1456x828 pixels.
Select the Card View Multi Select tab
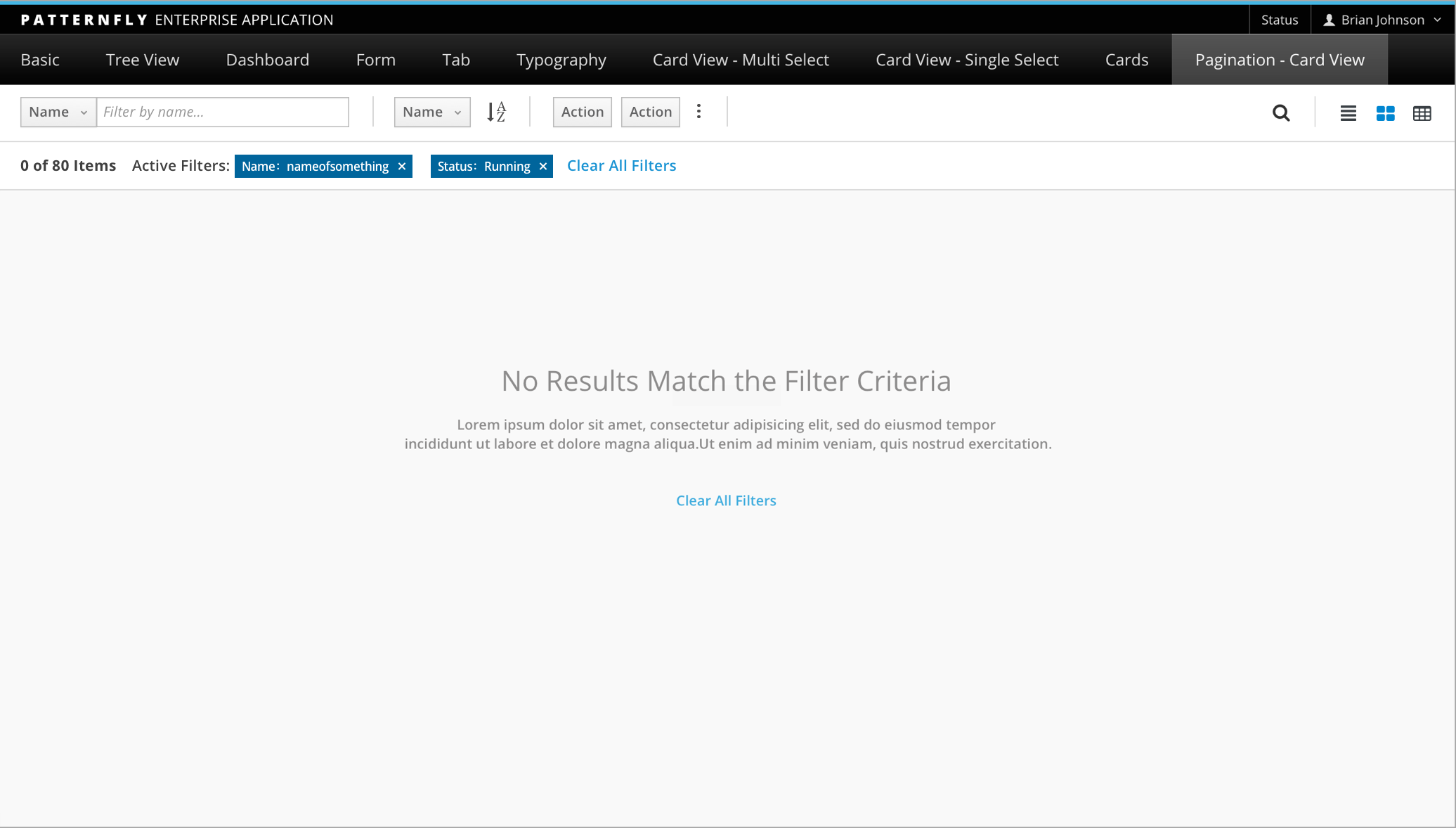pos(741,60)
